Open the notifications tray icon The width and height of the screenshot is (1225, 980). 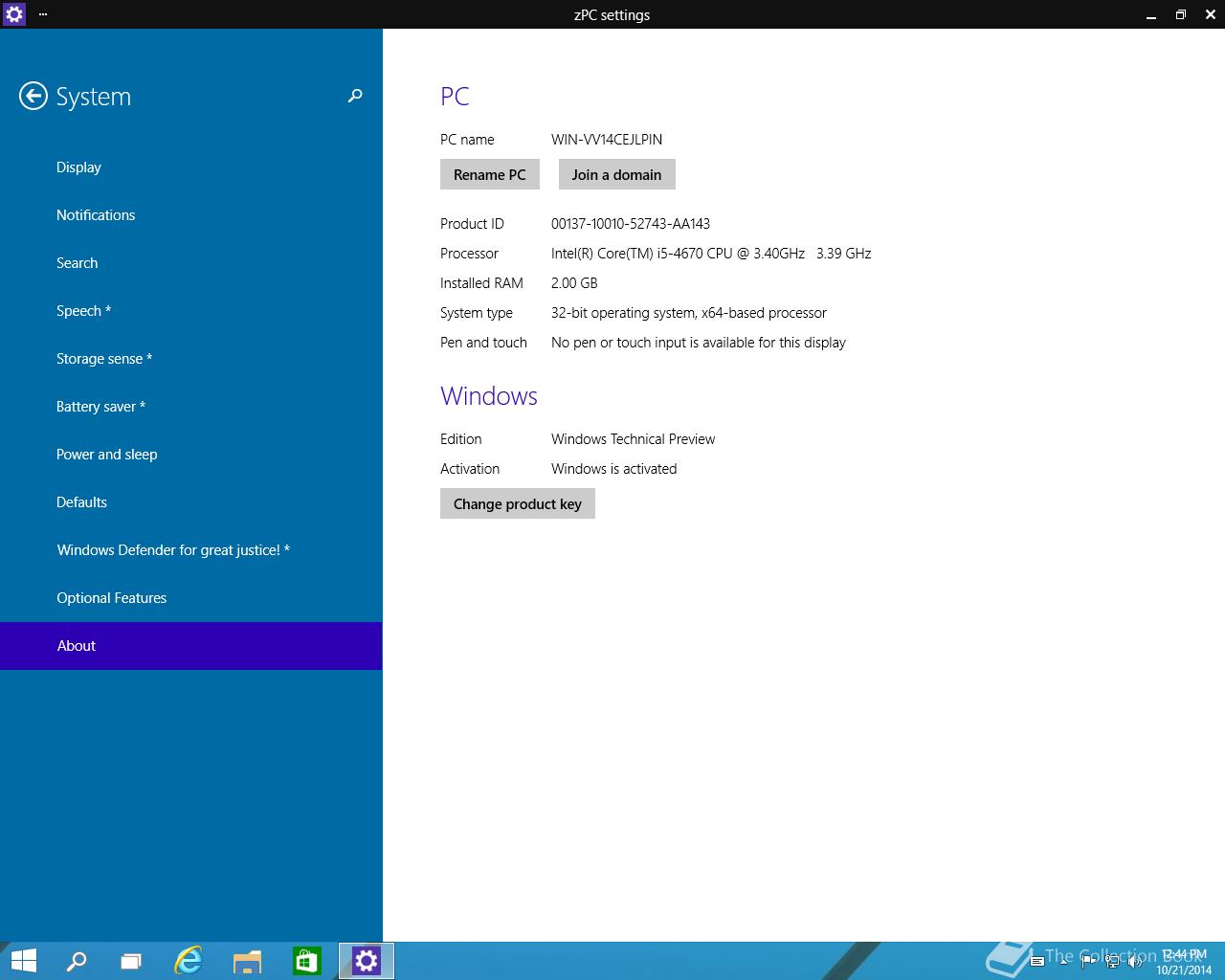(x=1036, y=962)
